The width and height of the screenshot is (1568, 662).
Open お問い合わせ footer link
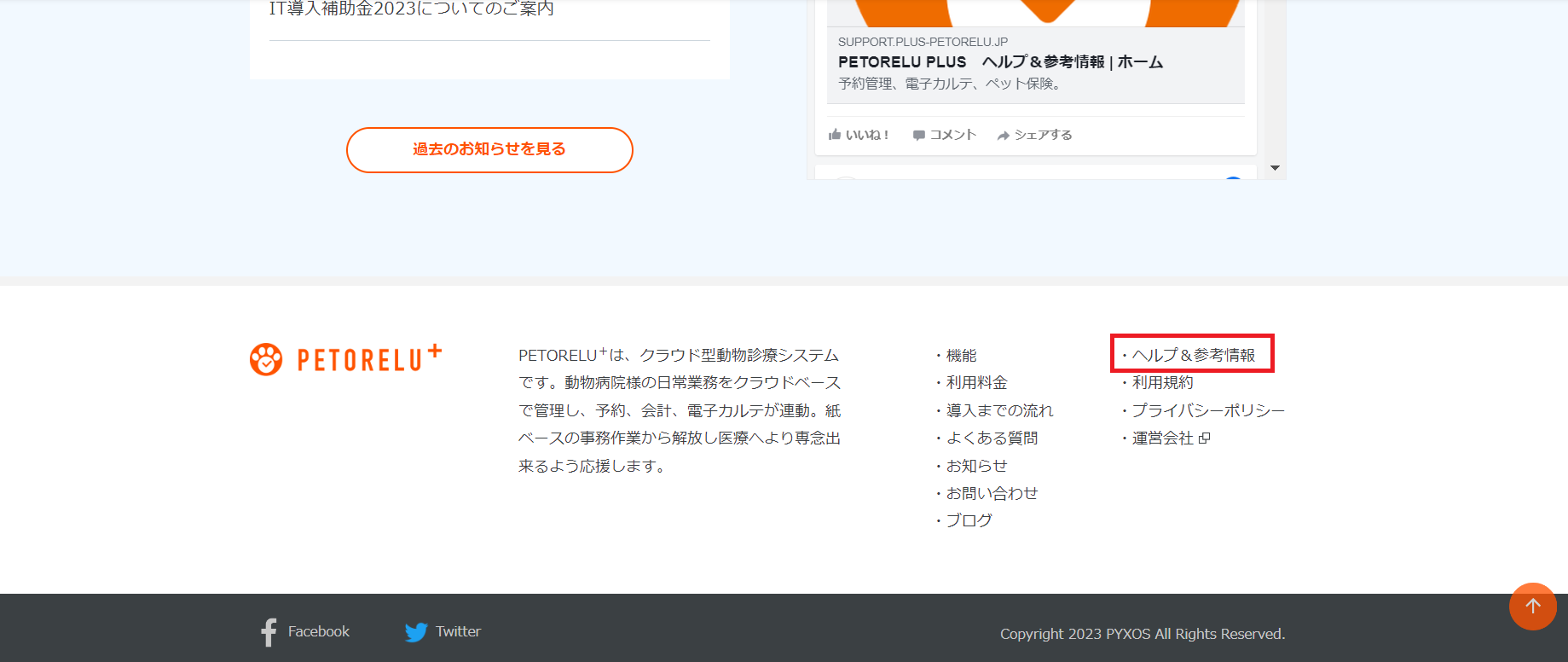pyautogui.click(x=992, y=493)
